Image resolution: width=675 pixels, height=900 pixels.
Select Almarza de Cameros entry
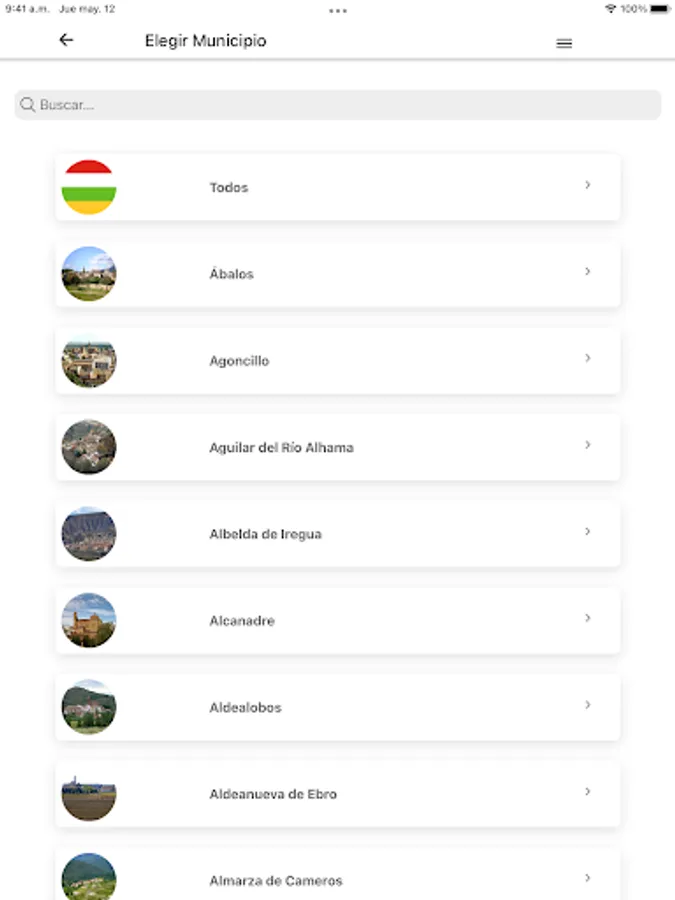coord(338,875)
